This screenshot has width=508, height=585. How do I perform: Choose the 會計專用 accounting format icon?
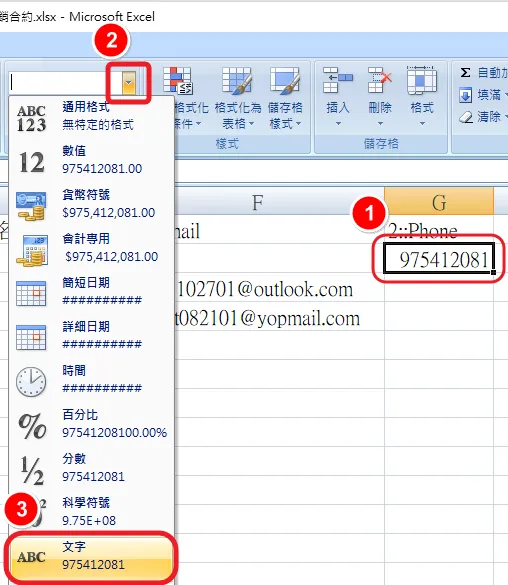(31, 250)
